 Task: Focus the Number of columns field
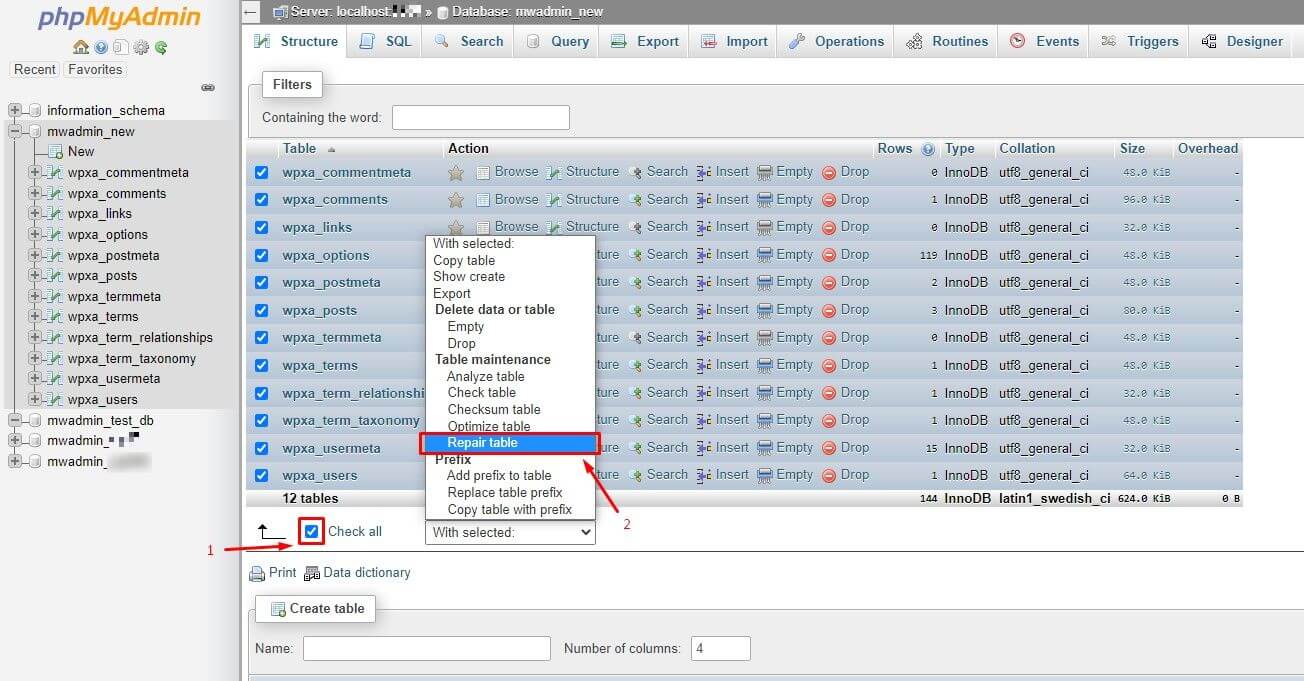720,648
